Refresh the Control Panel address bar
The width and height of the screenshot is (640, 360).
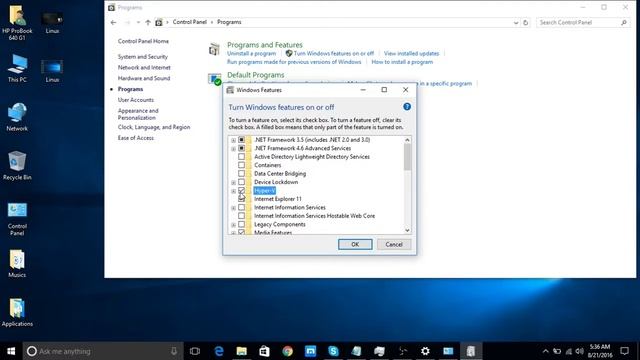coord(526,22)
